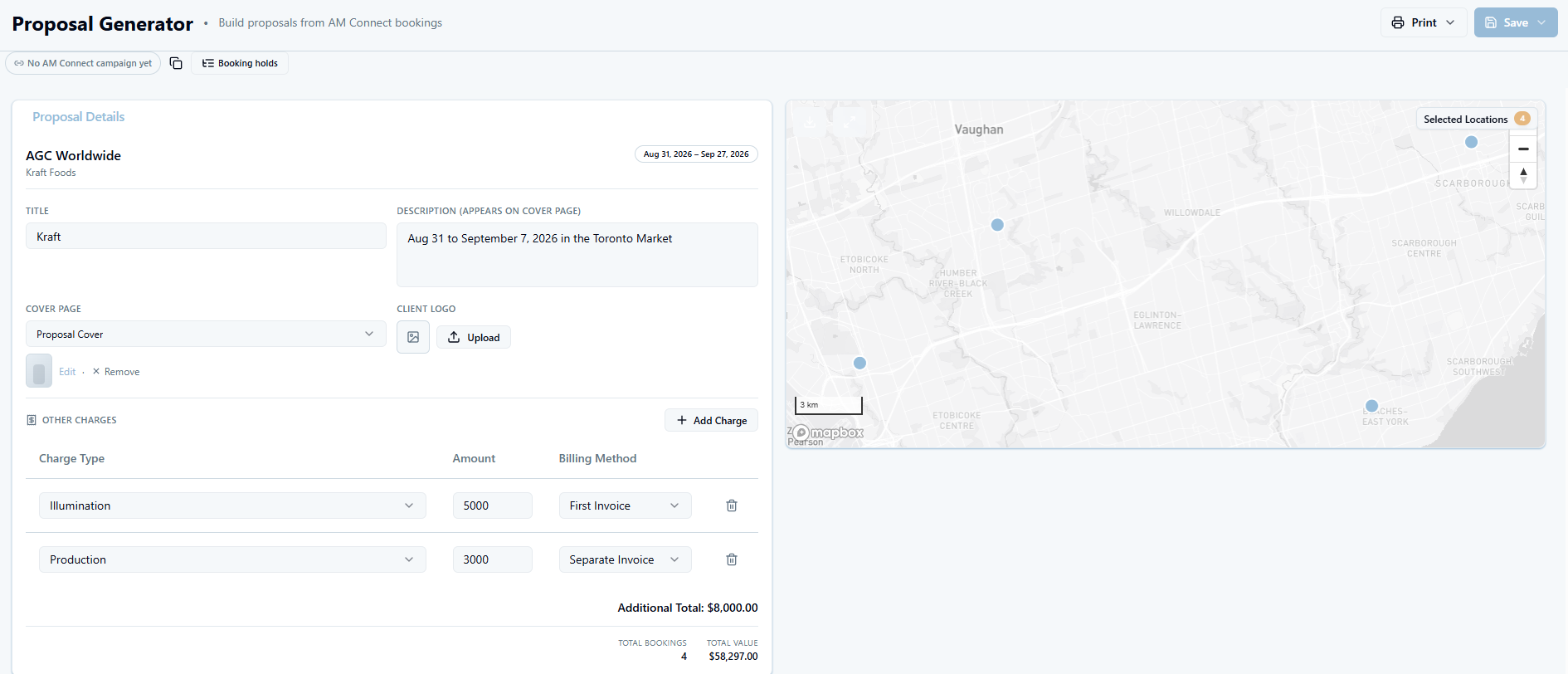The image size is (1568, 674).
Task: Click the Additional Total $8,000.00 text
Action: (x=688, y=608)
